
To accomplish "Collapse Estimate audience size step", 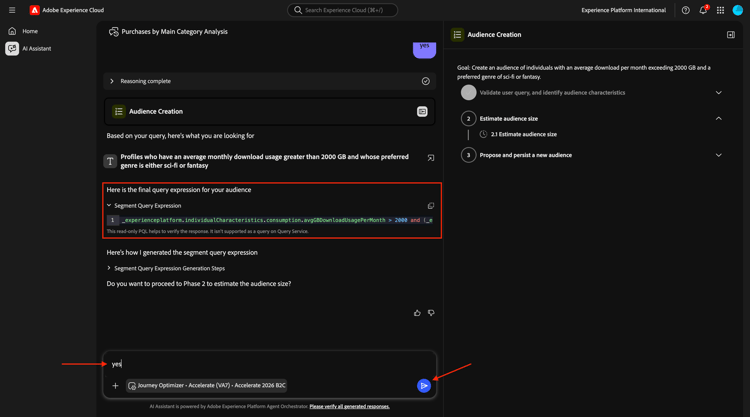I will pos(718,119).
